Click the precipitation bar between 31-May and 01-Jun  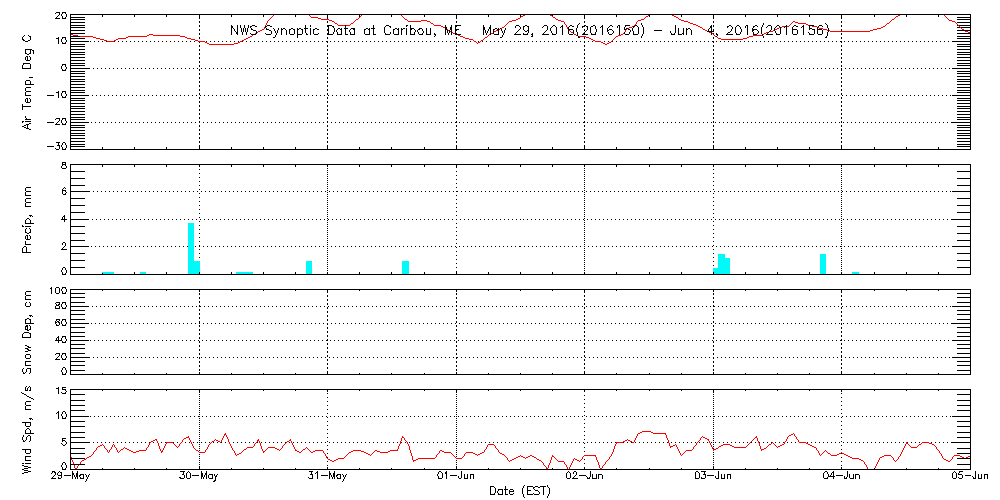(x=406, y=267)
